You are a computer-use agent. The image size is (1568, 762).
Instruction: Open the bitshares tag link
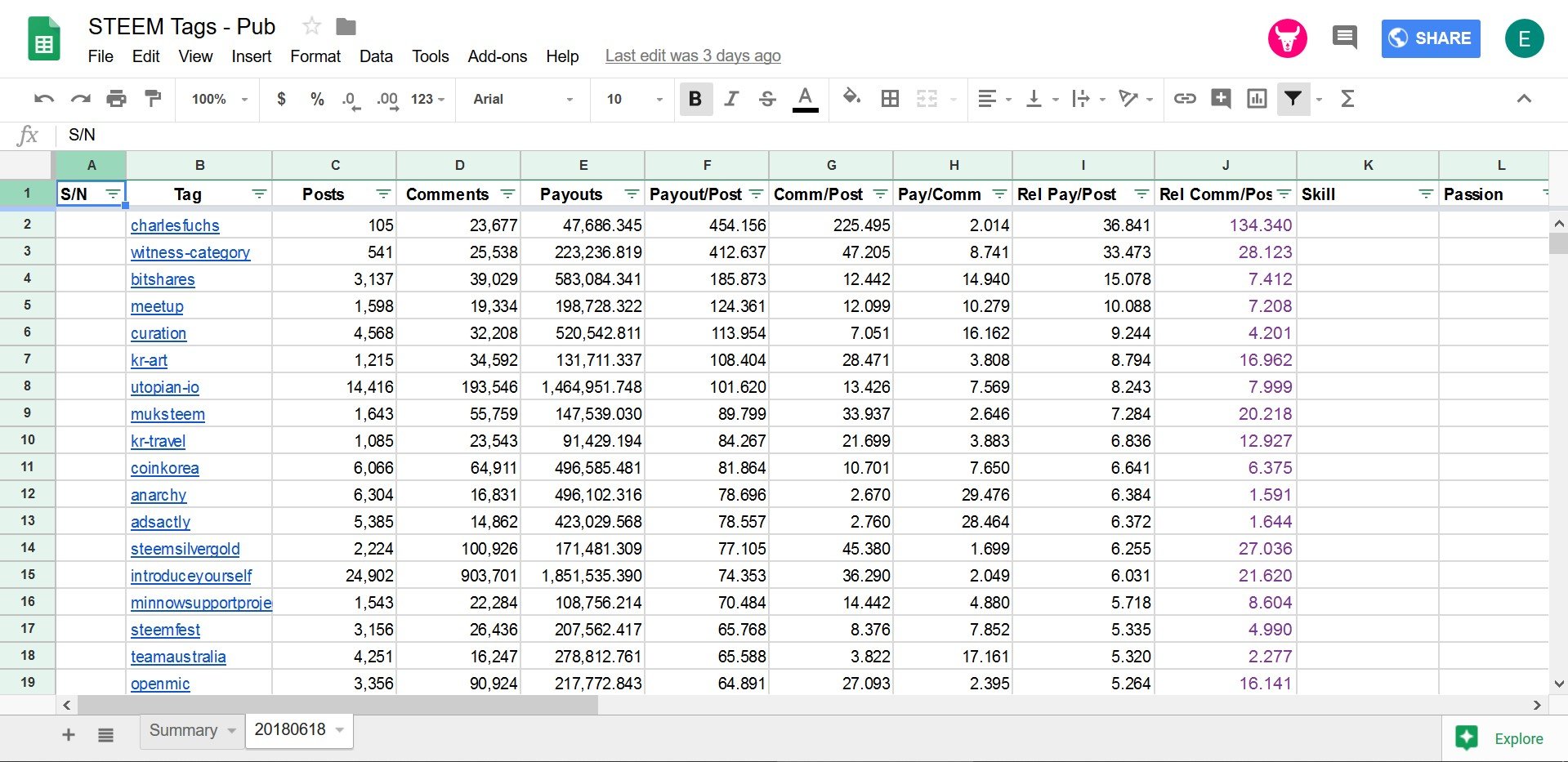163,279
